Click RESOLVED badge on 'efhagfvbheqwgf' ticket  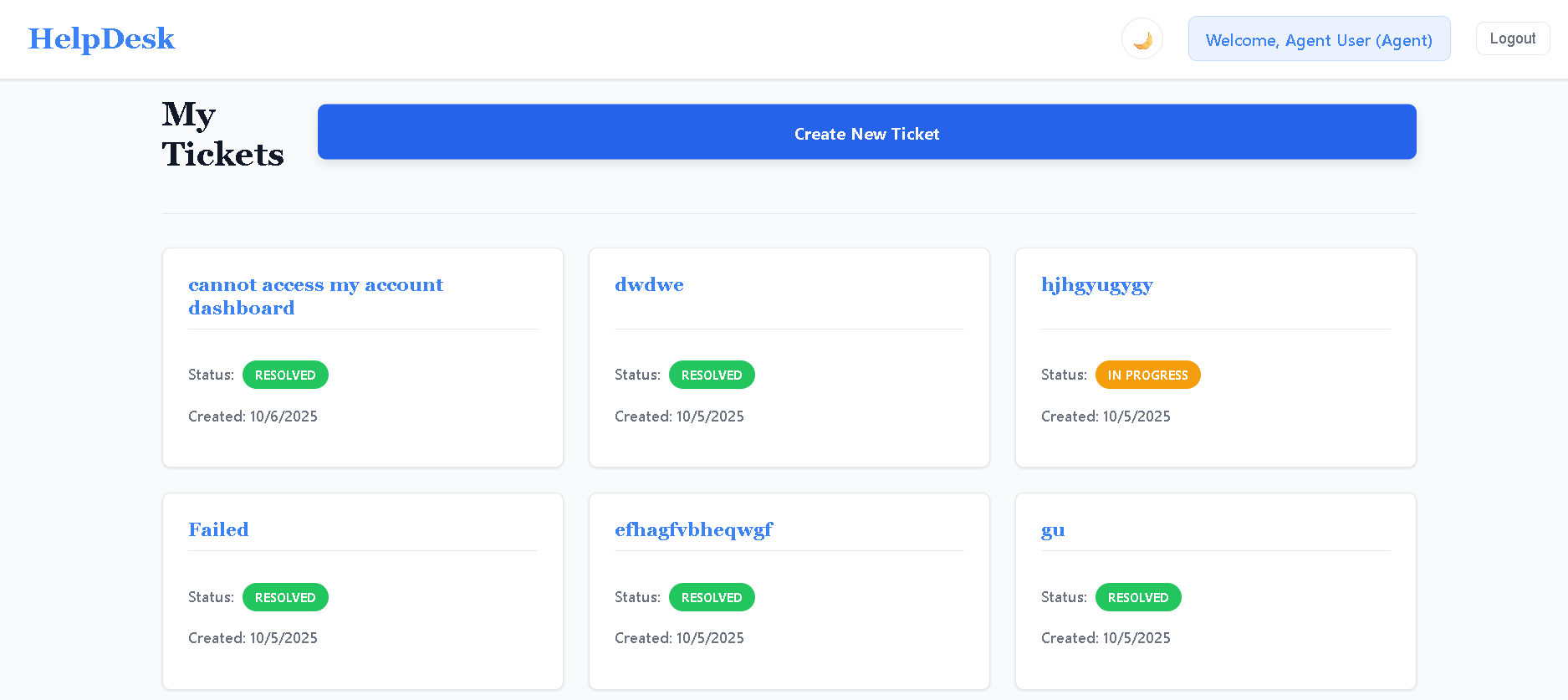pyautogui.click(x=712, y=598)
